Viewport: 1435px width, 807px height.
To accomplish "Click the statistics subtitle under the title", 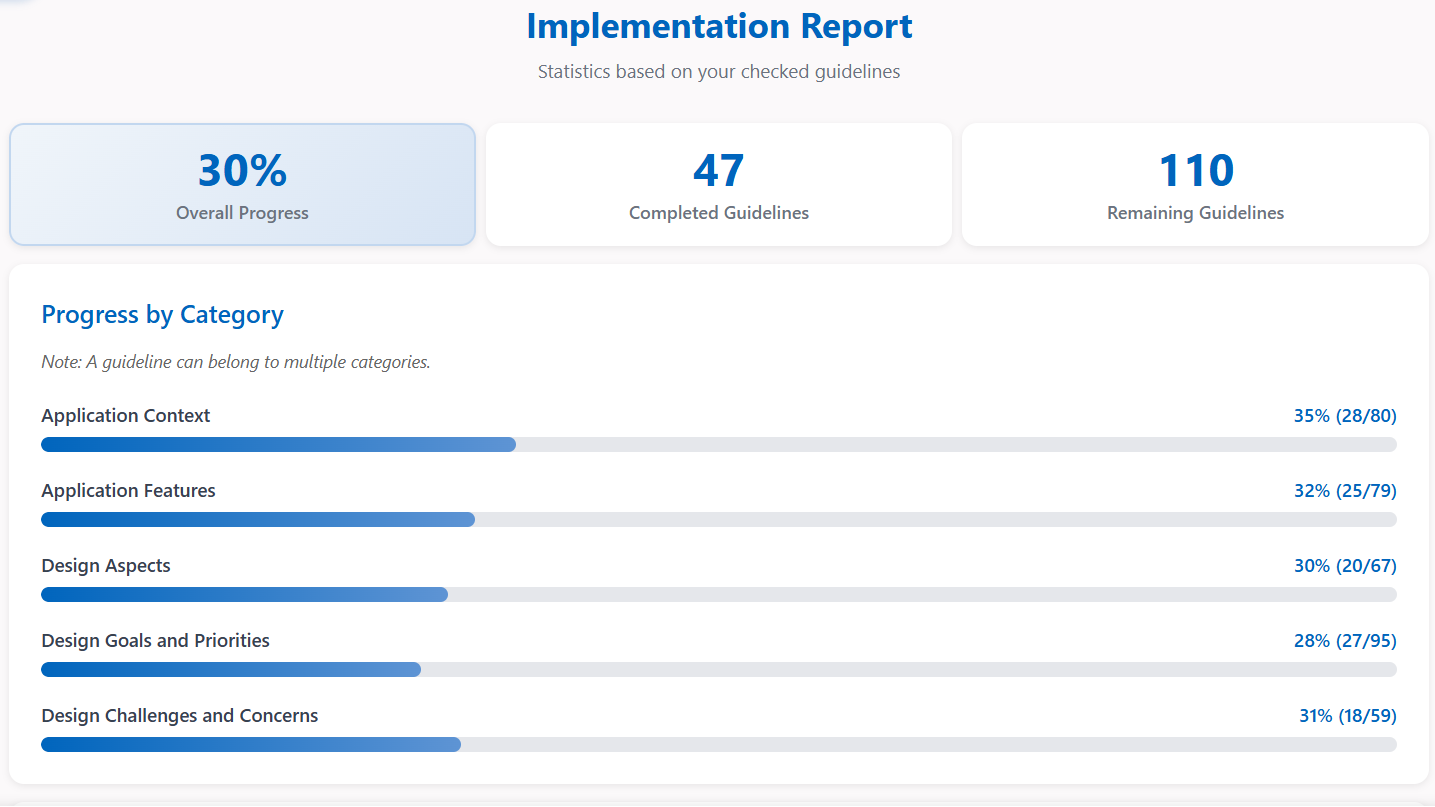I will [719, 72].
